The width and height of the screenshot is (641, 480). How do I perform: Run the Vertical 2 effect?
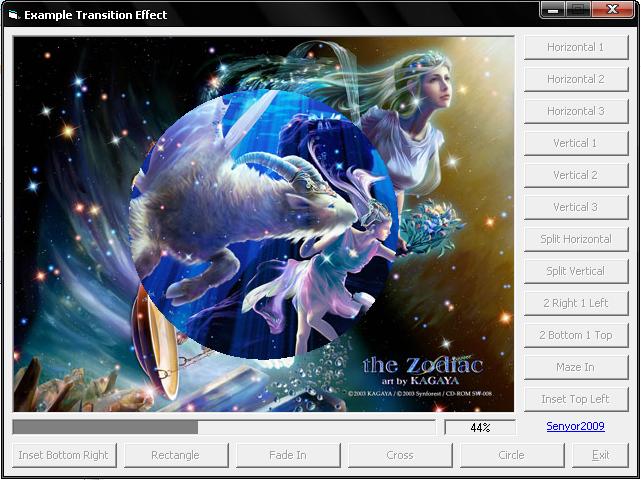[x=575, y=175]
